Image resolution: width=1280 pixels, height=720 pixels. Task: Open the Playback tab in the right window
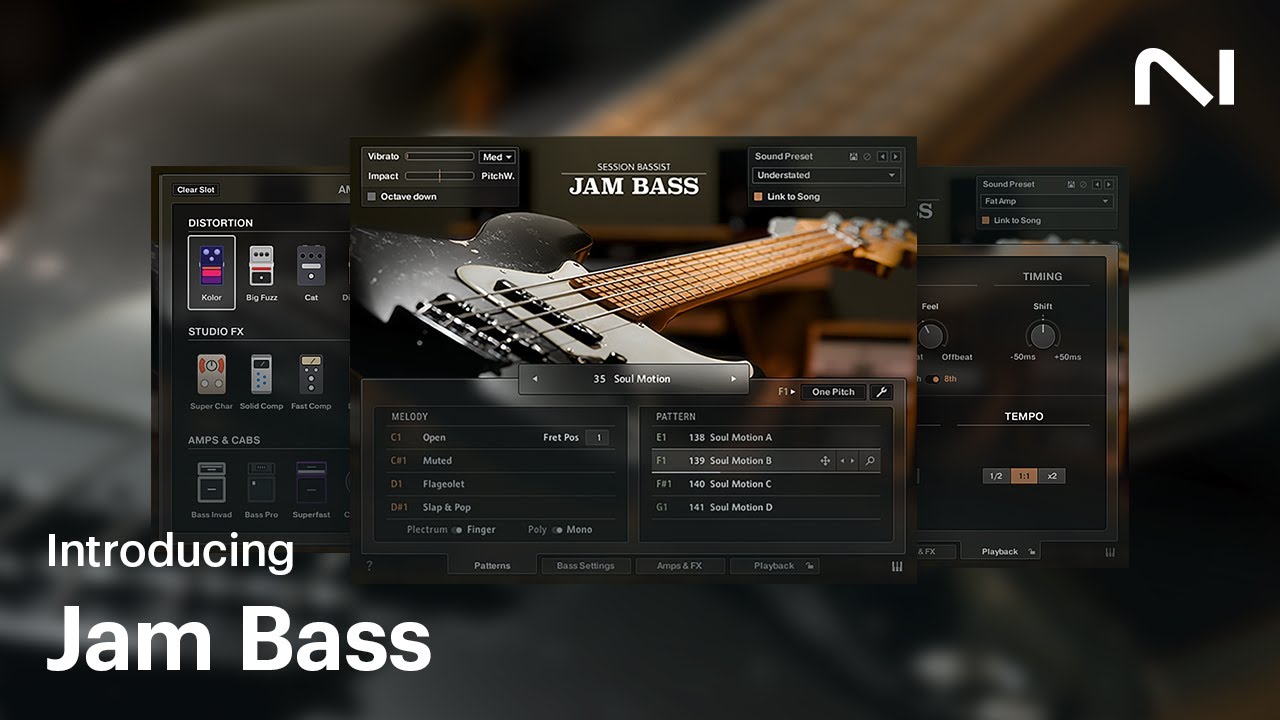(x=1000, y=552)
